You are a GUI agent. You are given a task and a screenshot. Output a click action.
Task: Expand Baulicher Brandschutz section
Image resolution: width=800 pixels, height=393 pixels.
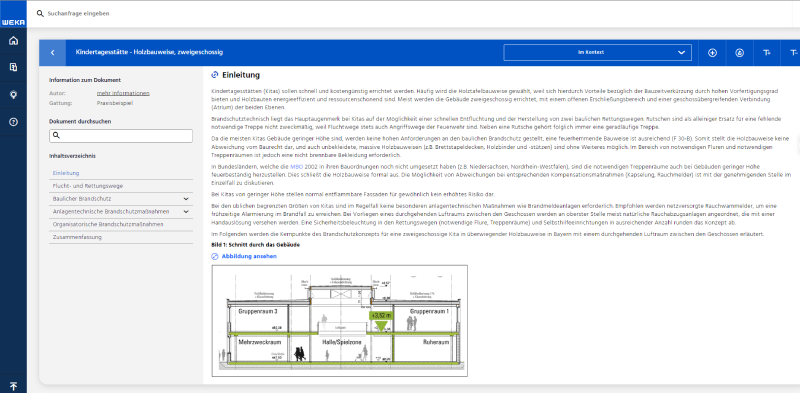click(185, 199)
